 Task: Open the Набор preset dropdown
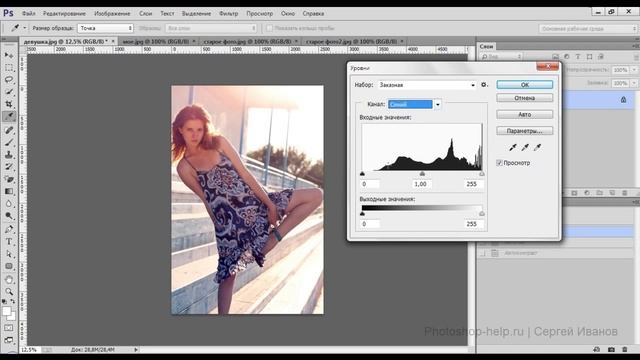[x=427, y=85]
